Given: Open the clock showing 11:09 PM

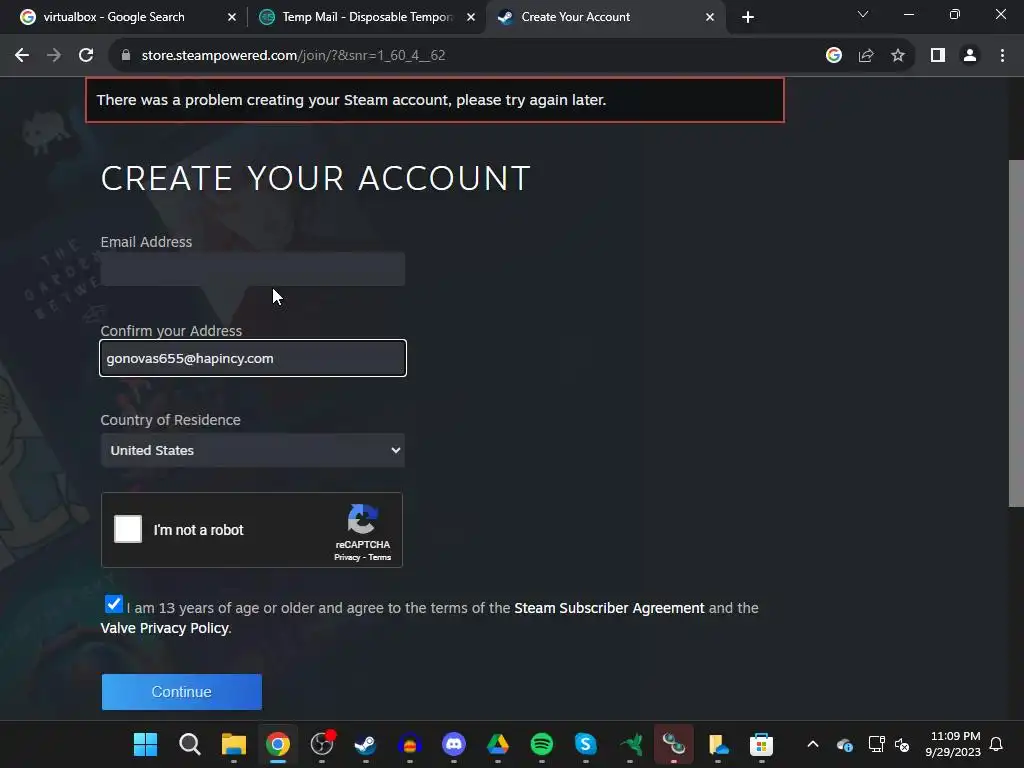Looking at the screenshot, I should [x=953, y=744].
